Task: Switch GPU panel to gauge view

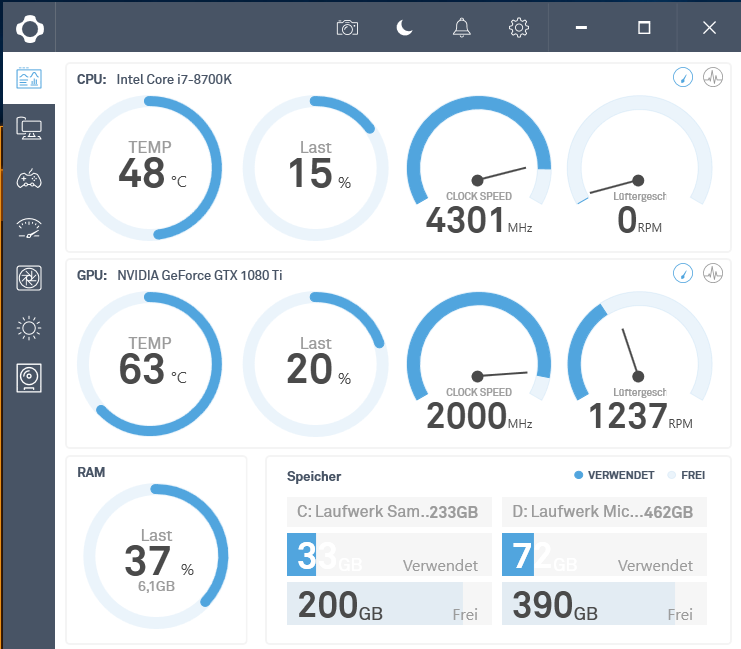Action: click(683, 273)
